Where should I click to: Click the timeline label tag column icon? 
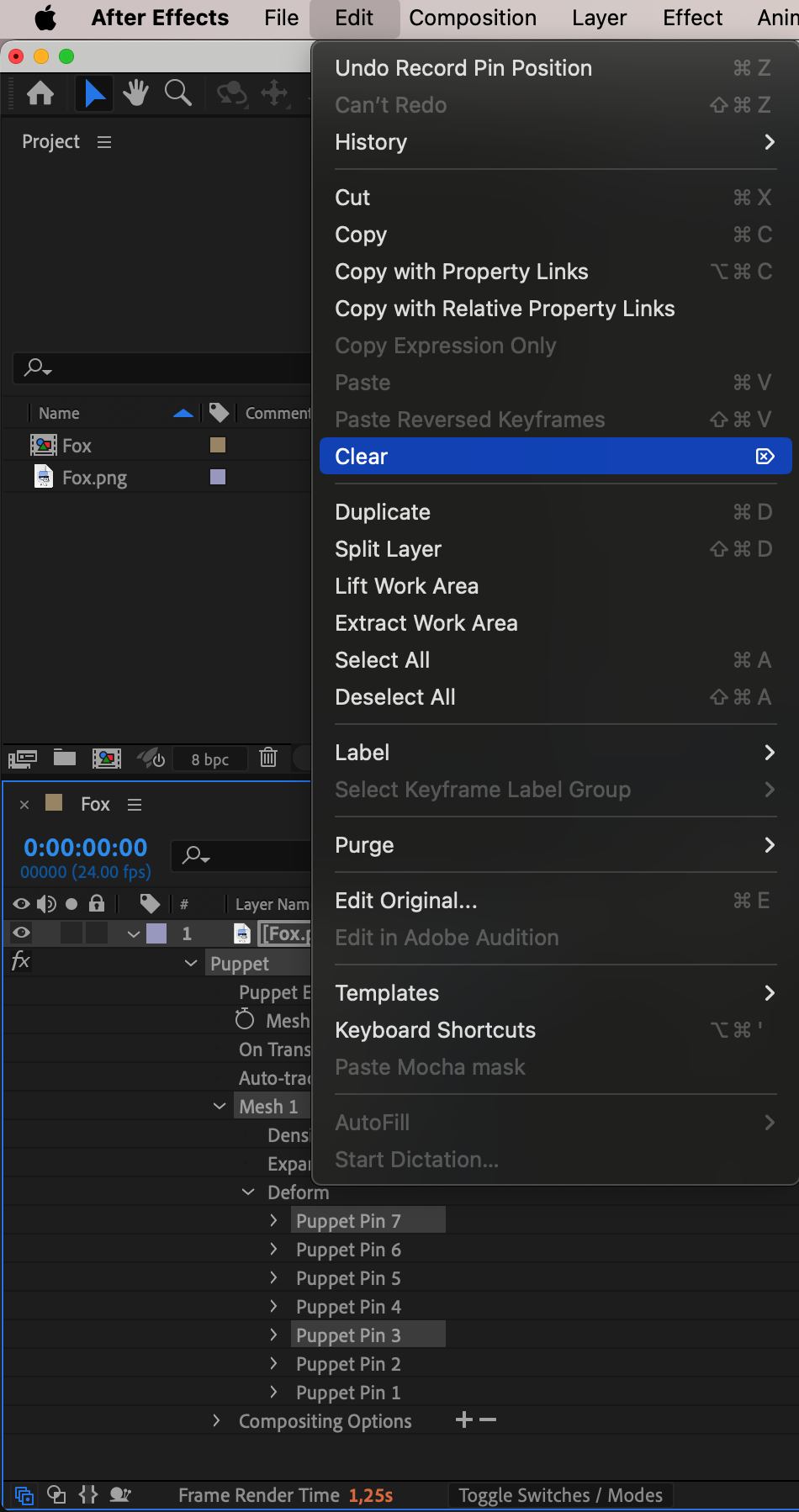coord(150,904)
